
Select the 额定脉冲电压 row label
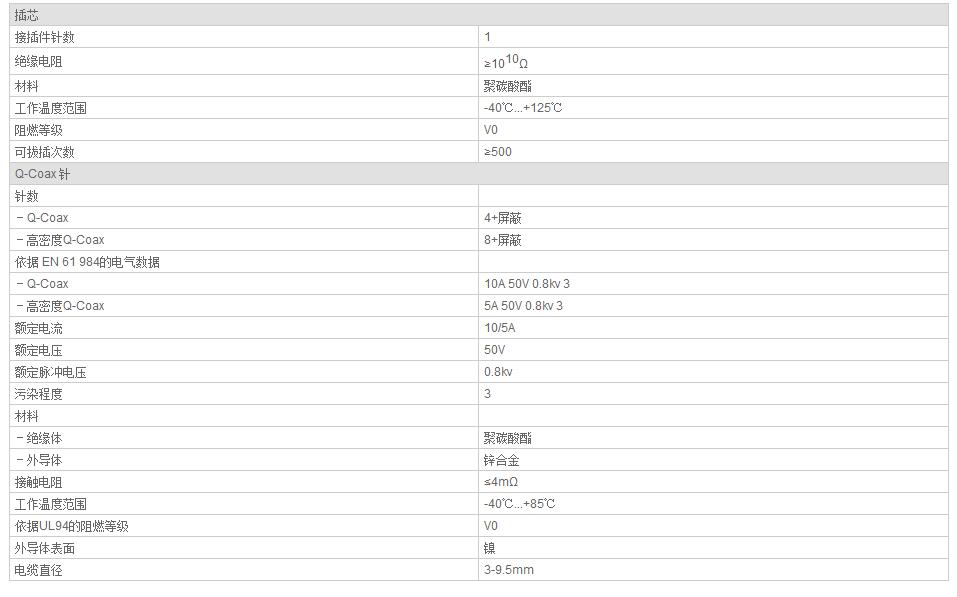coord(50,372)
